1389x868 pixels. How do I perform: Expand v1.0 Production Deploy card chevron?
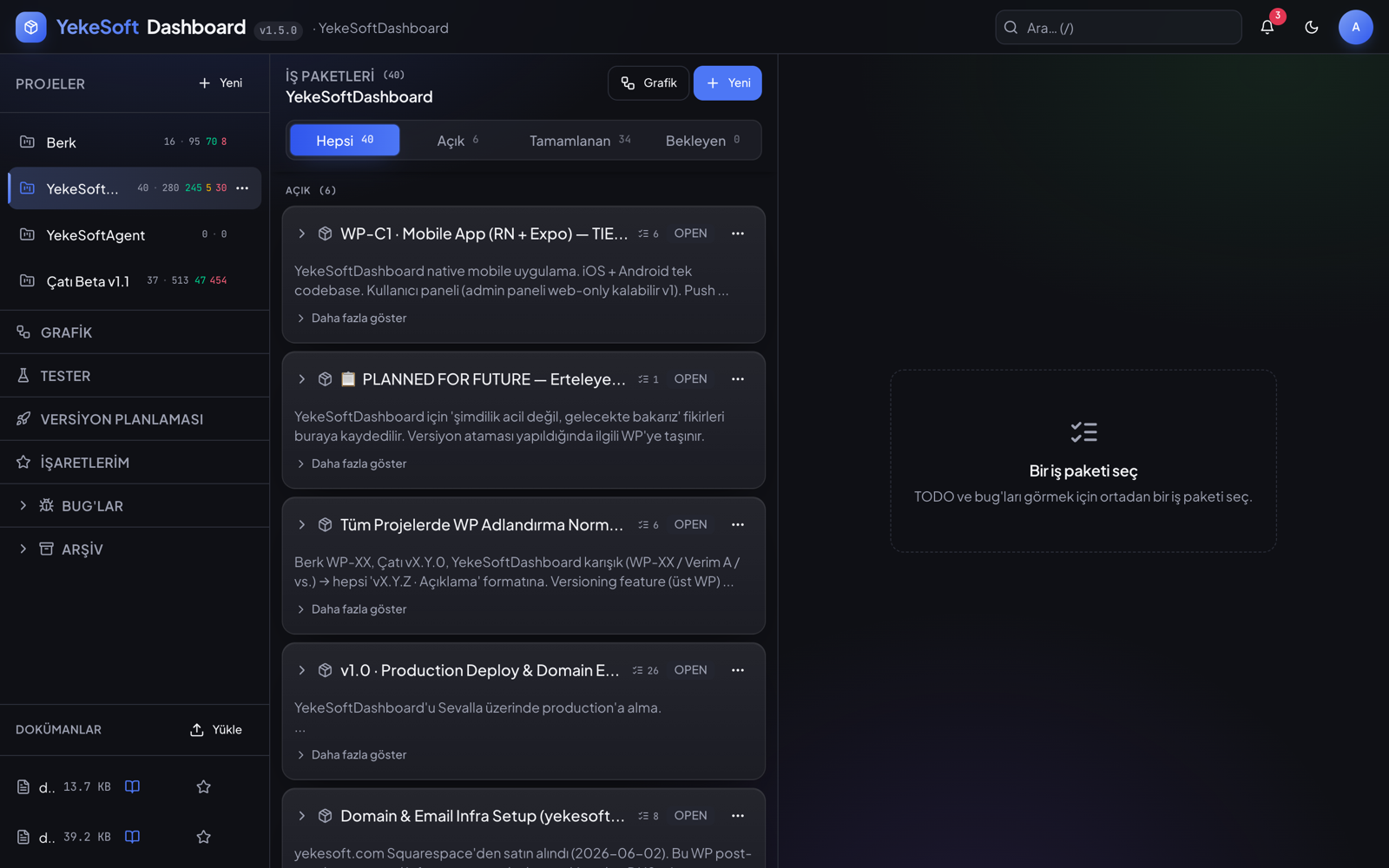(x=301, y=670)
